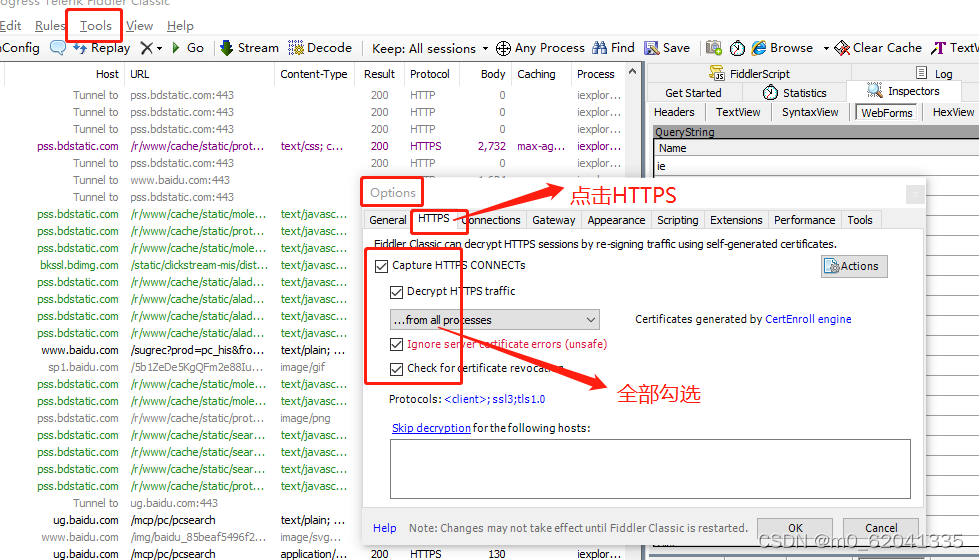Click the Go resume icon
The image size is (979, 560).
coord(176,48)
